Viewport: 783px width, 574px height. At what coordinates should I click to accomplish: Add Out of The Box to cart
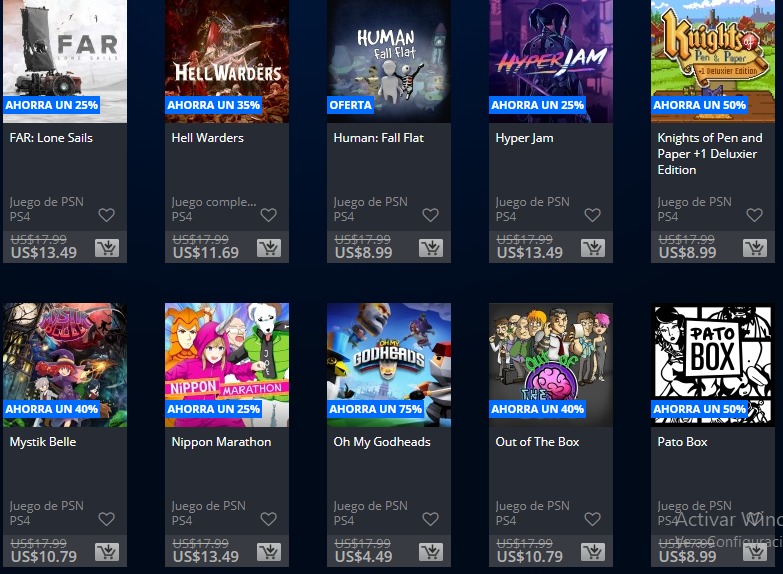click(x=593, y=552)
